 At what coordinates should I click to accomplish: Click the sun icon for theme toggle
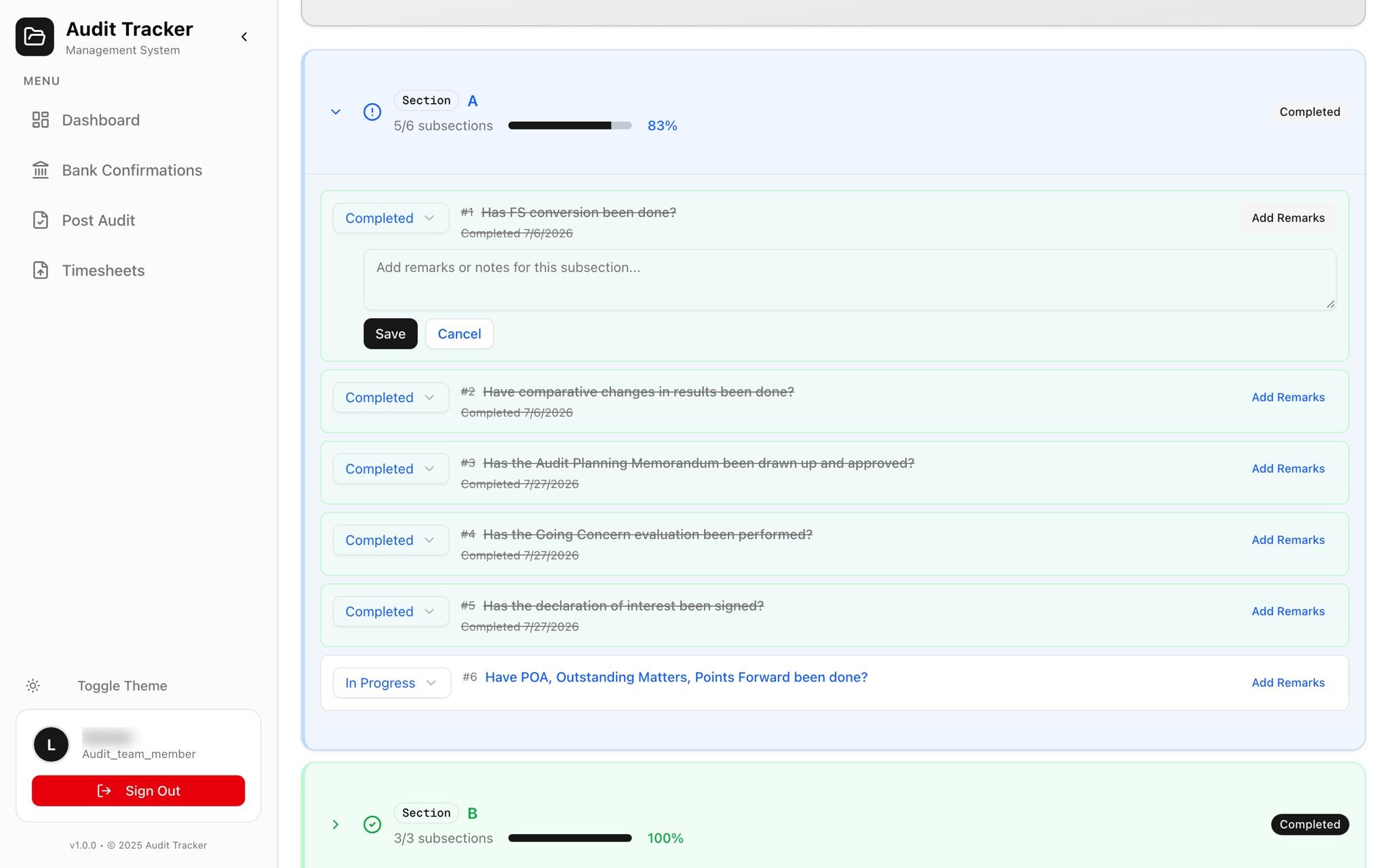click(x=33, y=686)
